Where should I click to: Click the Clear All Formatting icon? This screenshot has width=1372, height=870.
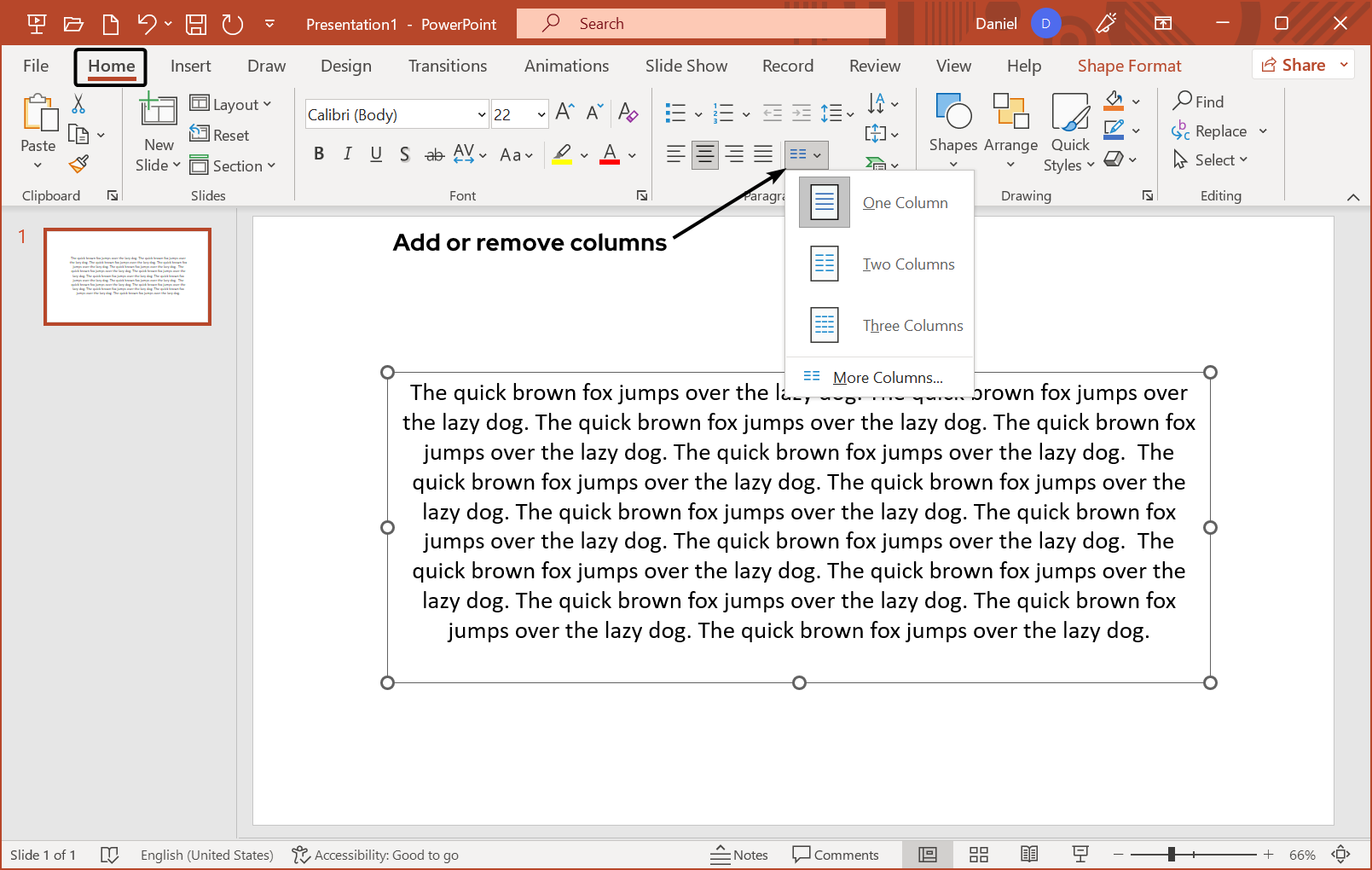pyautogui.click(x=628, y=113)
